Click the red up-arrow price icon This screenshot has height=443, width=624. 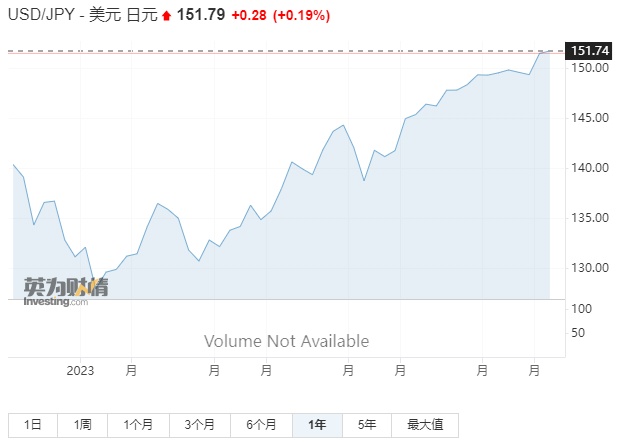click(x=167, y=16)
